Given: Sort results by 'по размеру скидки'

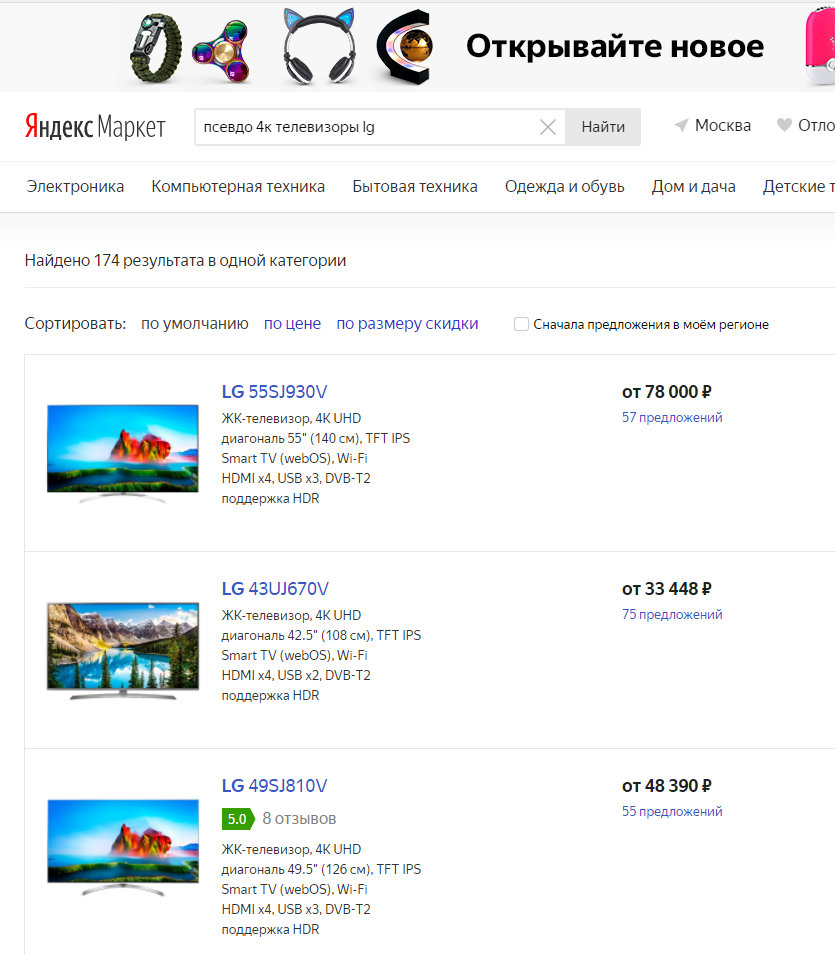Looking at the screenshot, I should (x=407, y=323).
